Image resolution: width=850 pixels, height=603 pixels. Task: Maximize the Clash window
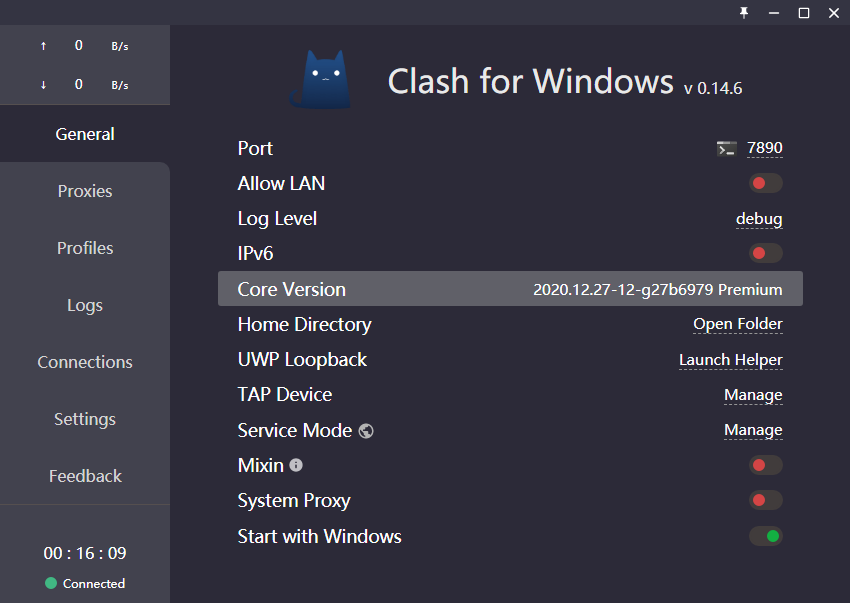point(804,13)
